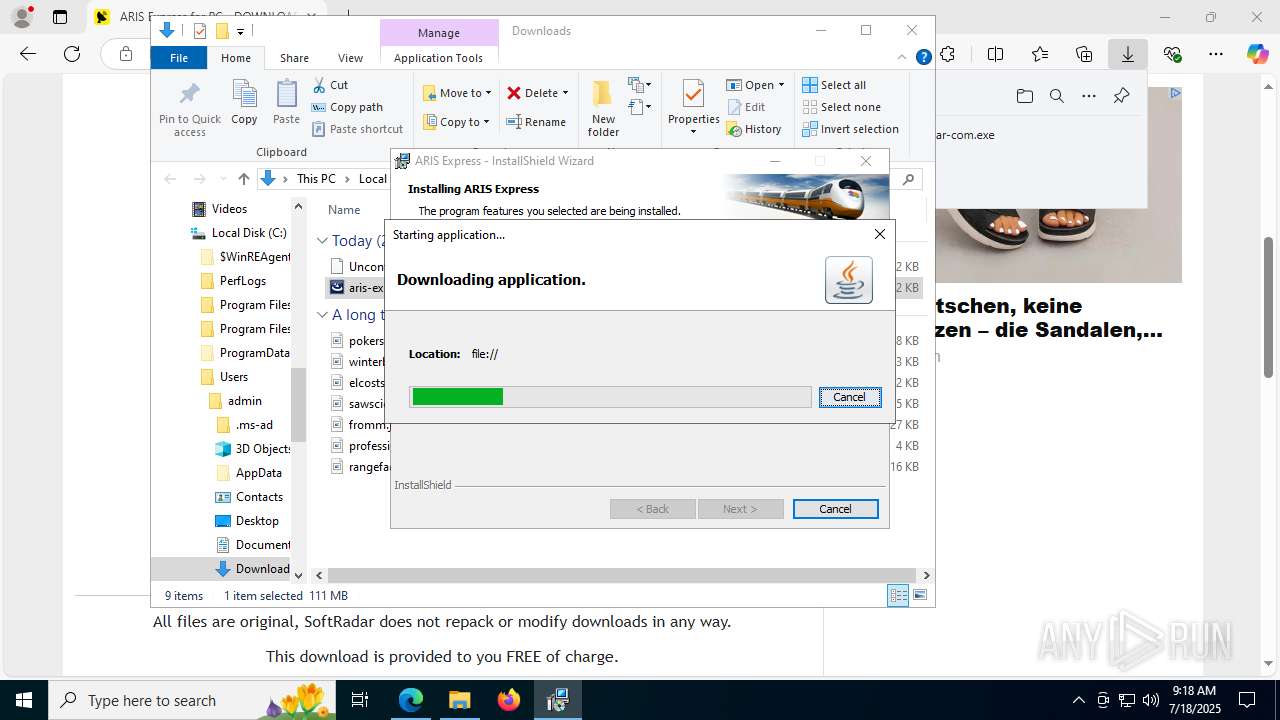Viewport: 1280px width, 720px height.
Task: Click the New folder icon
Action: tap(602, 94)
